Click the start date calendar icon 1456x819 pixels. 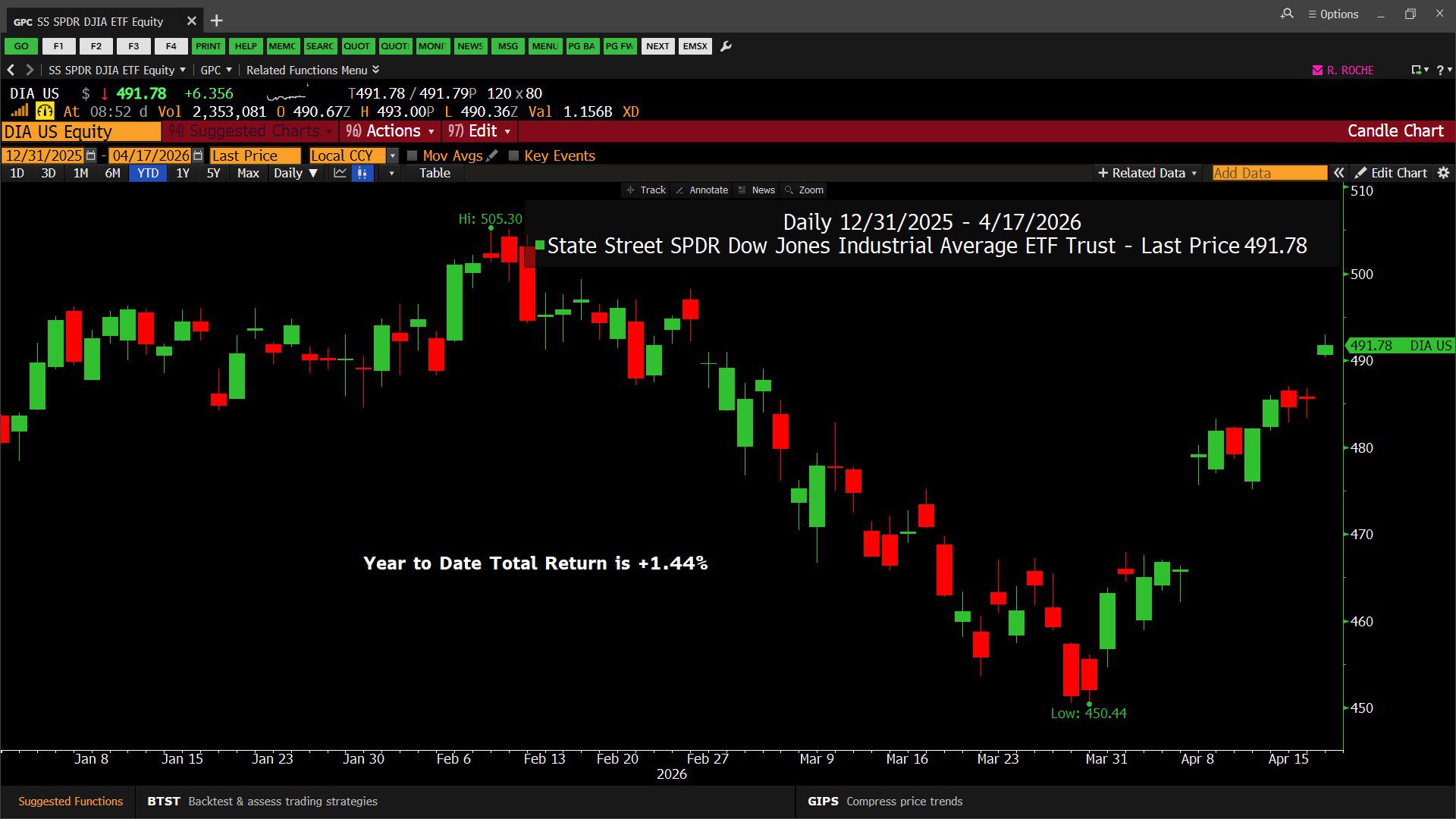91,155
